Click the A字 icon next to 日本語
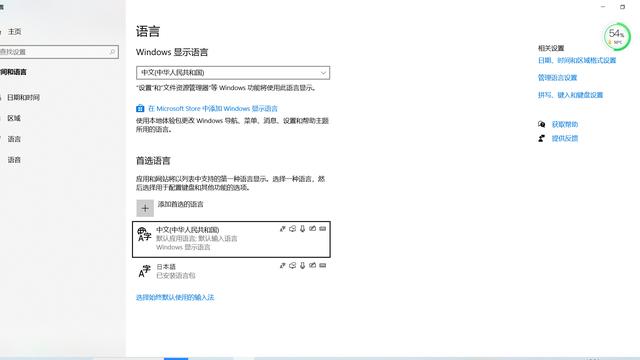The image size is (640, 360). click(144, 271)
